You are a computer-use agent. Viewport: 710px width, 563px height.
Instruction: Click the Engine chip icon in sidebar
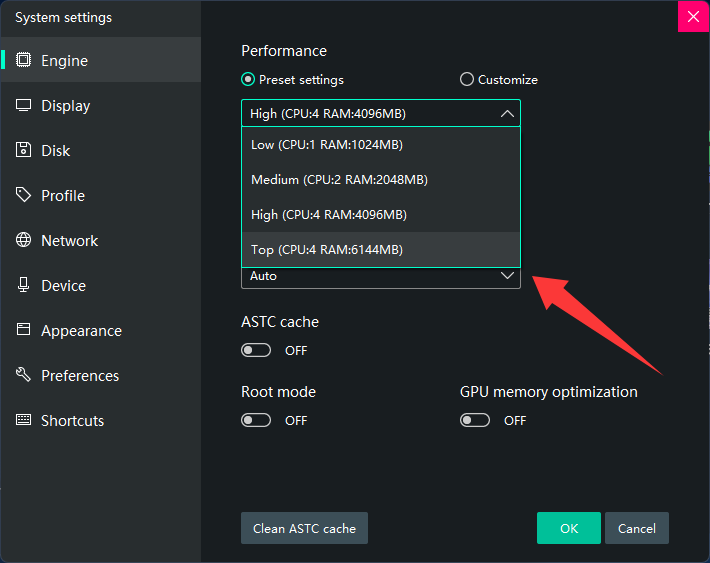(23, 60)
